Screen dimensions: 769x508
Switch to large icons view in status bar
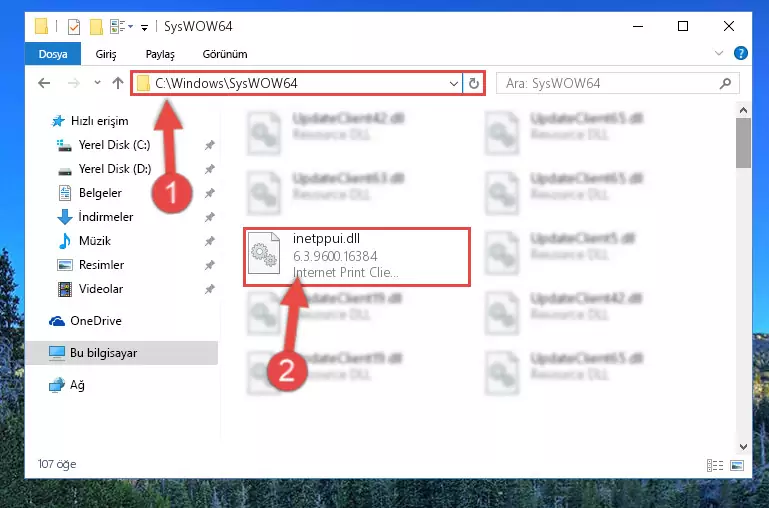coord(737,465)
